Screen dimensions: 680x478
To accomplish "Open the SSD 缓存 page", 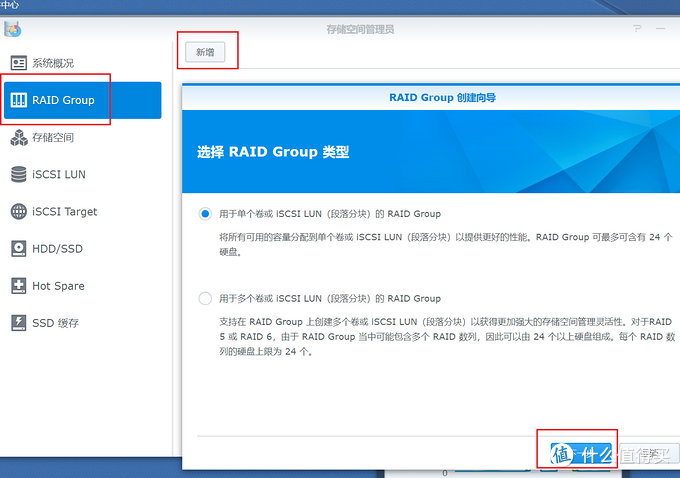I will pyautogui.click(x=82, y=323).
